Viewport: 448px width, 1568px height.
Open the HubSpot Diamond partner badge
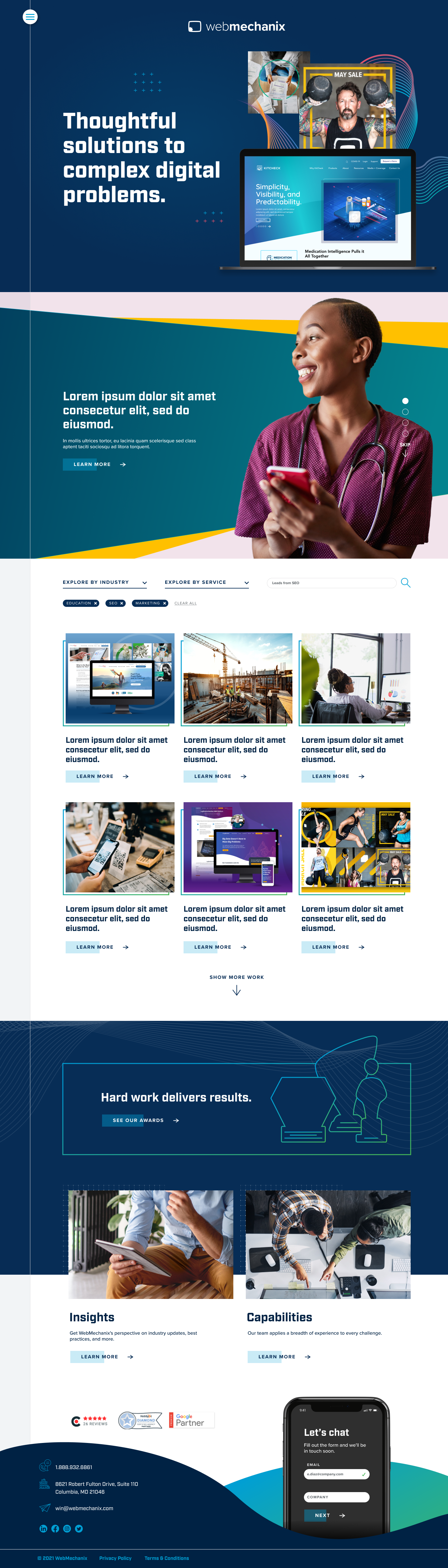coord(140,1420)
